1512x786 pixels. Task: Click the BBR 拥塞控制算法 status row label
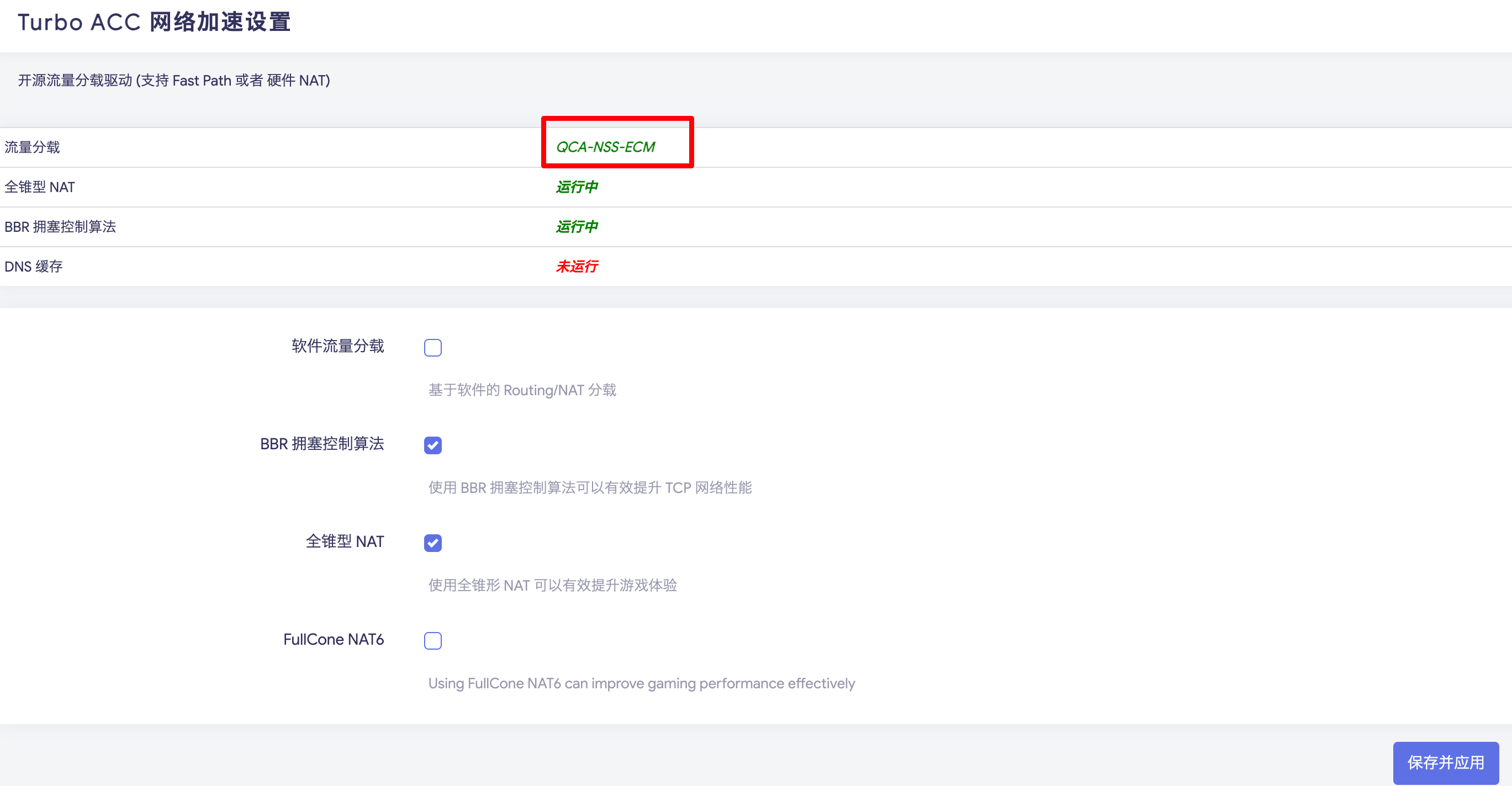click(x=60, y=226)
